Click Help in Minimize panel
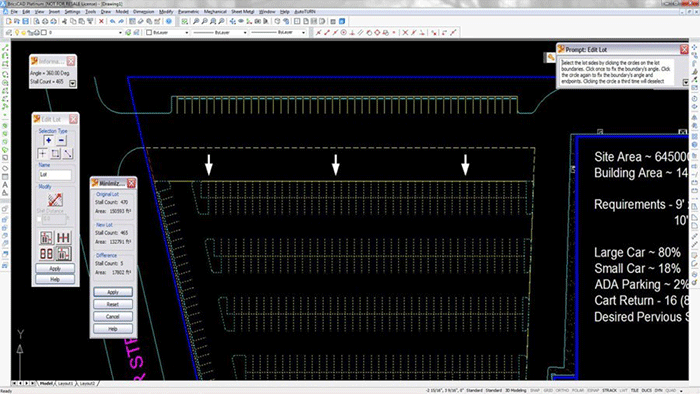The image size is (700, 394). pos(113,329)
